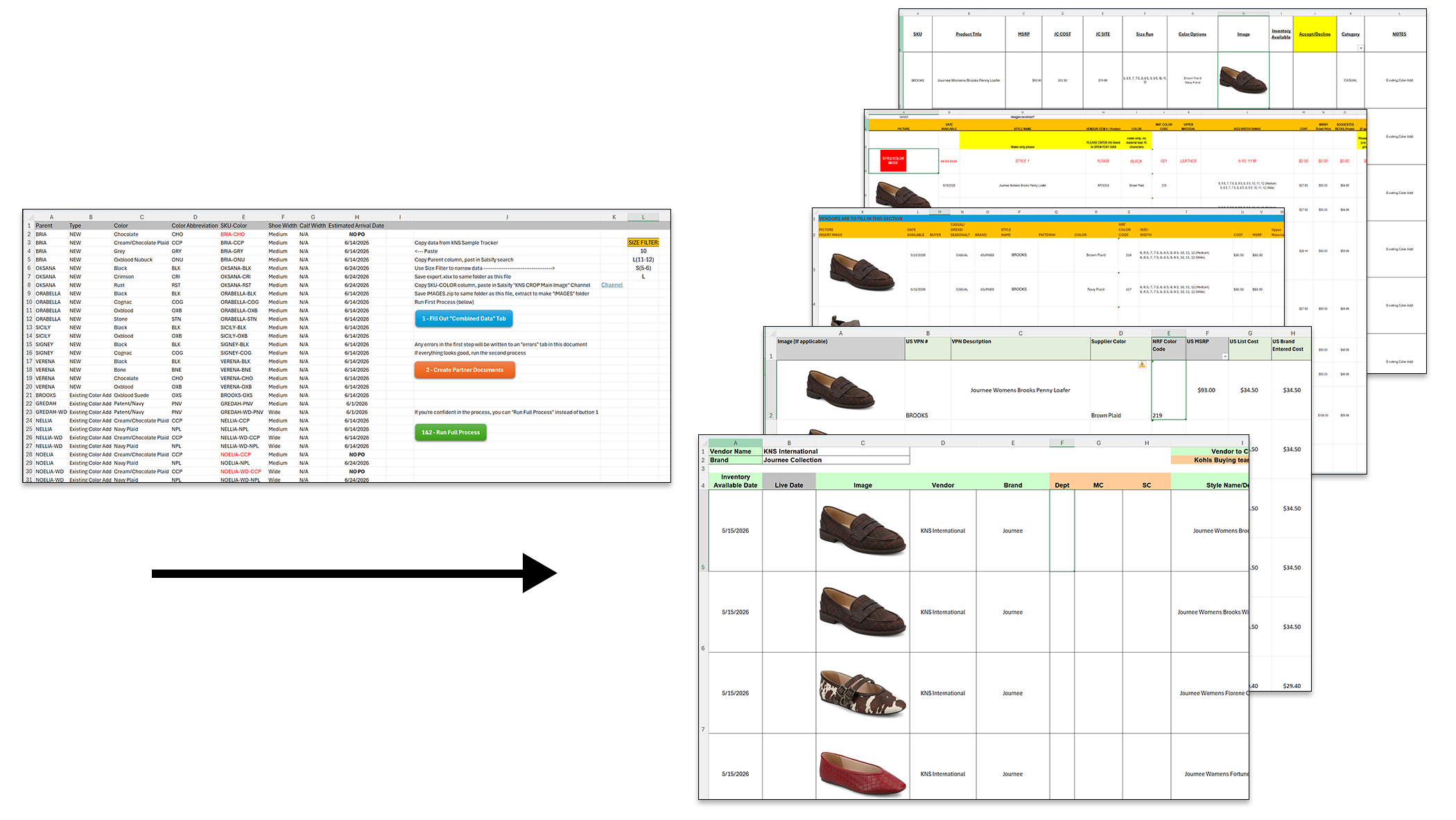The image size is (1456, 820).
Task: Click the orange SC header cell
Action: tap(1147, 481)
